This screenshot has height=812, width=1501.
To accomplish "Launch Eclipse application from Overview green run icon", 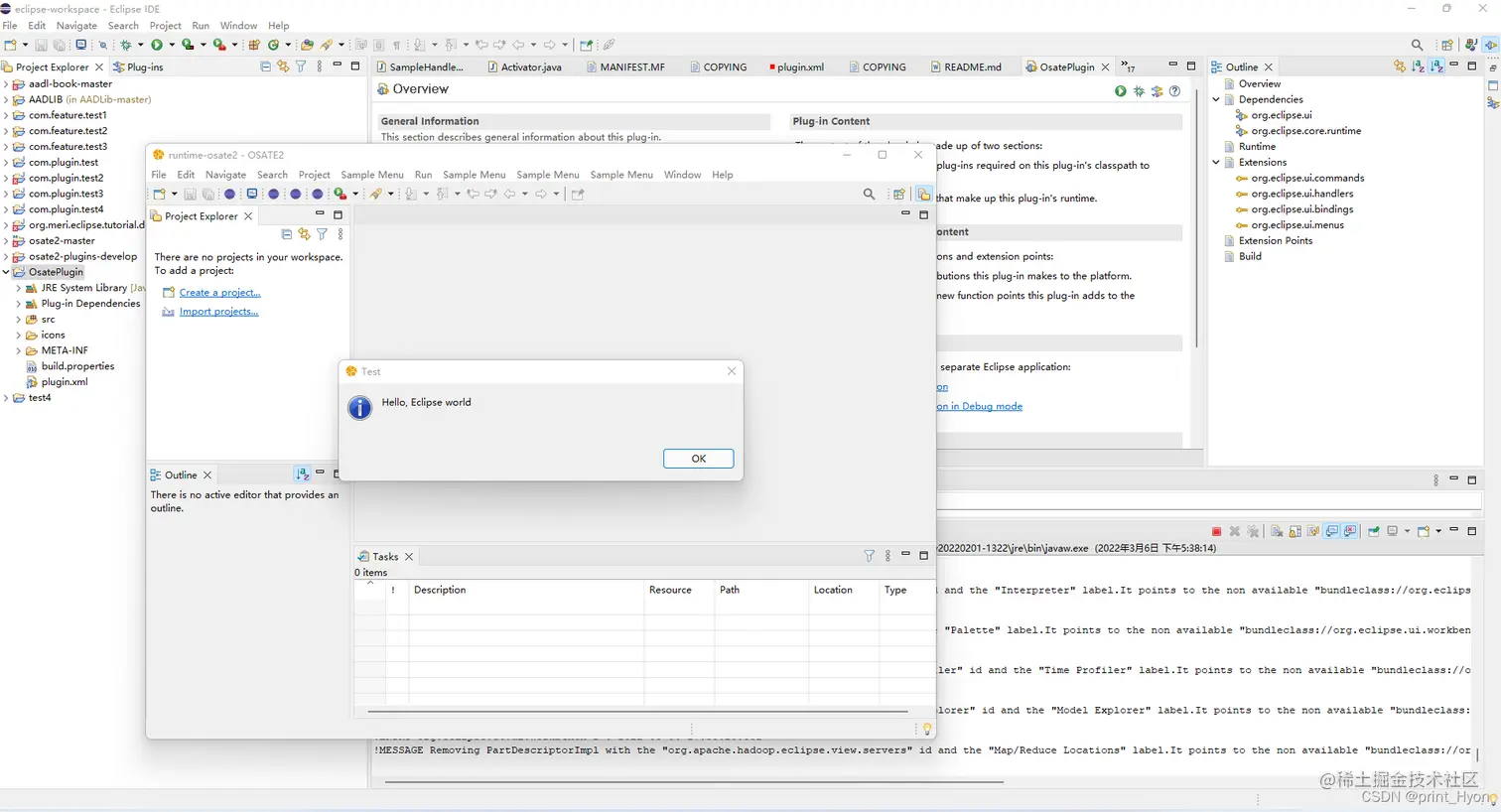I will (x=1121, y=90).
